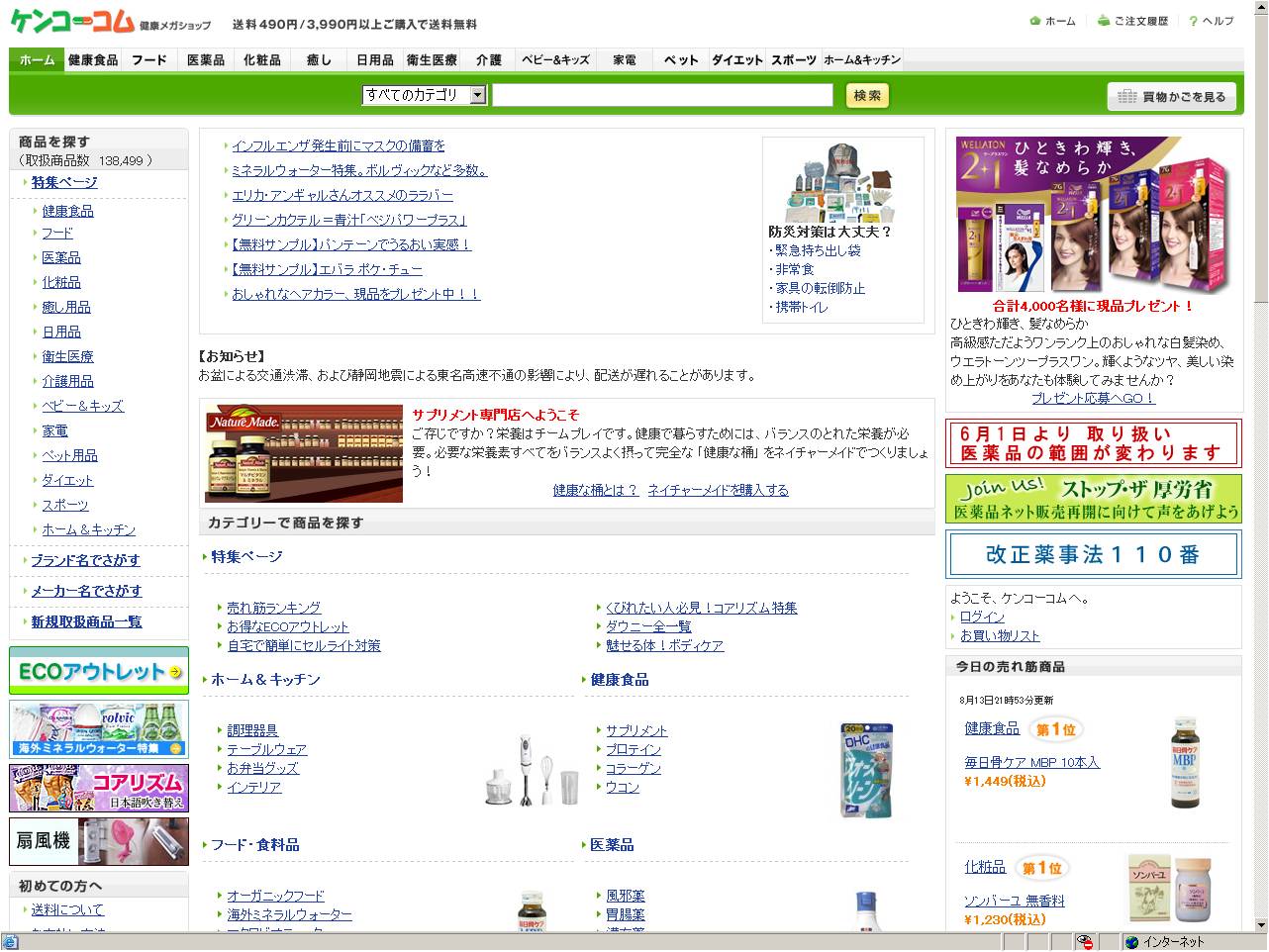Open お得なECOアウトレット link
Viewport: 1269px width, 952px height.
[x=288, y=626]
